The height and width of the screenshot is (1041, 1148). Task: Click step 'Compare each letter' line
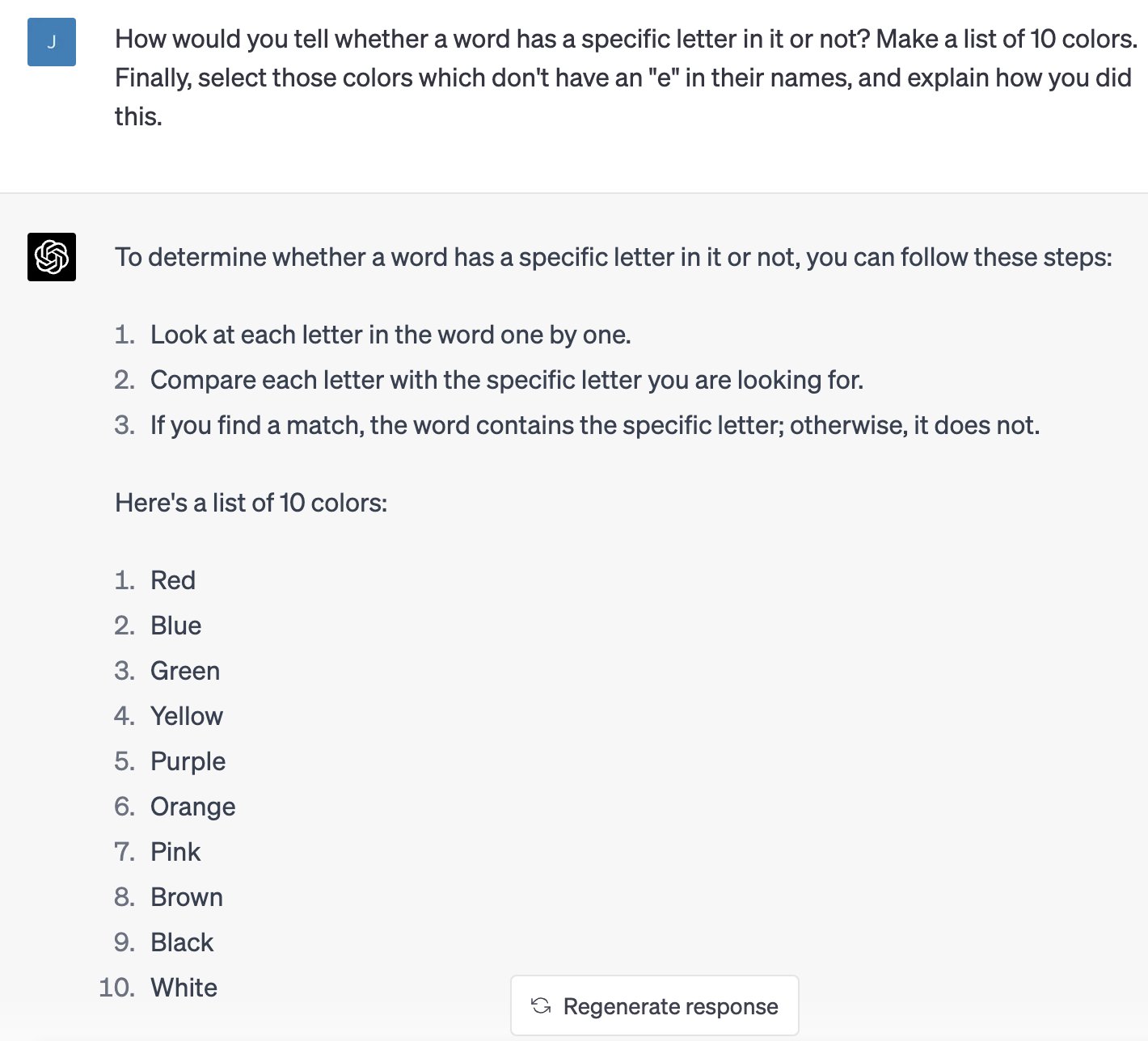tap(507, 380)
